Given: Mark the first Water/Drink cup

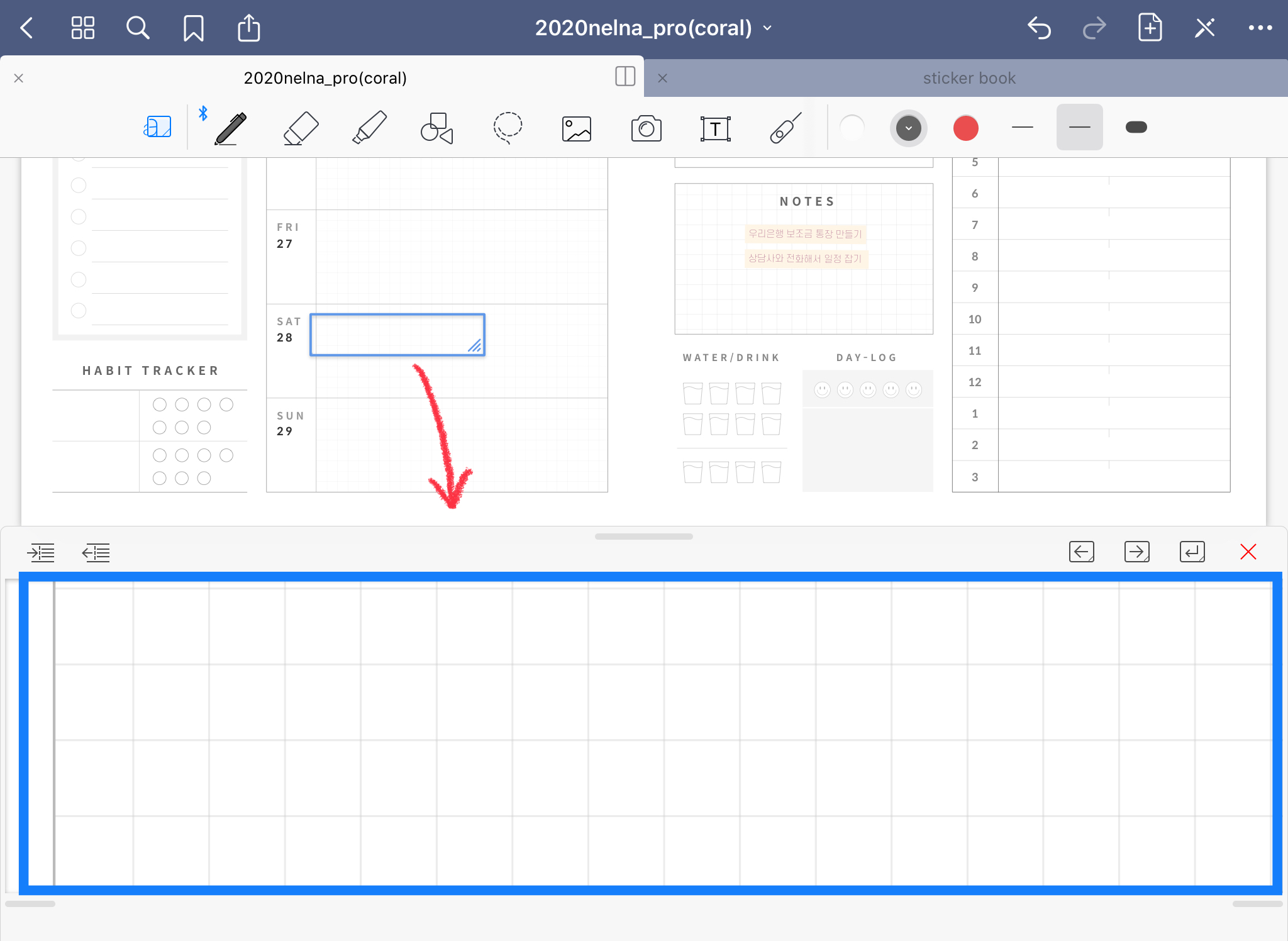Looking at the screenshot, I should (692, 393).
